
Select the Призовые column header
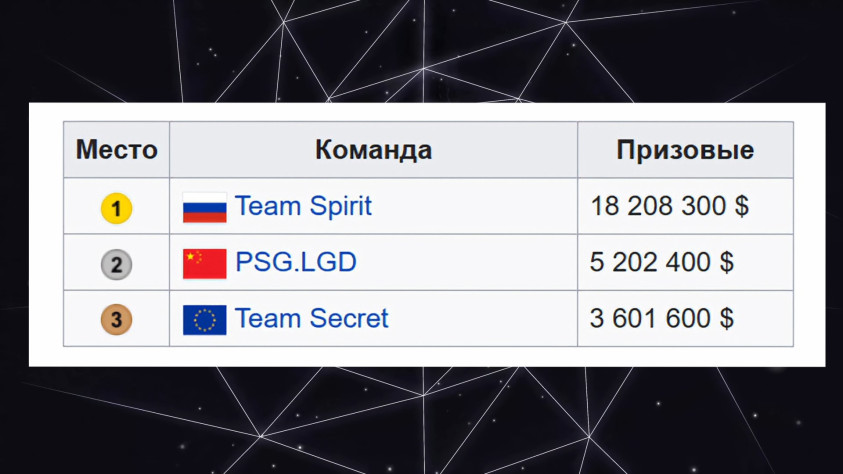click(685, 150)
